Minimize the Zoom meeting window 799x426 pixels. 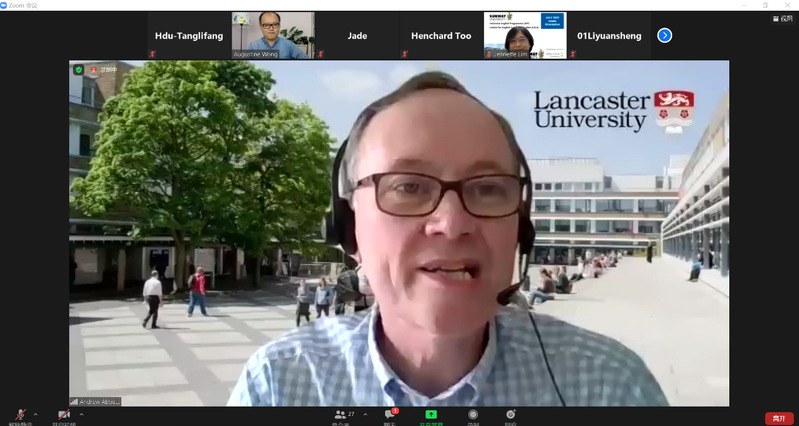pos(746,5)
